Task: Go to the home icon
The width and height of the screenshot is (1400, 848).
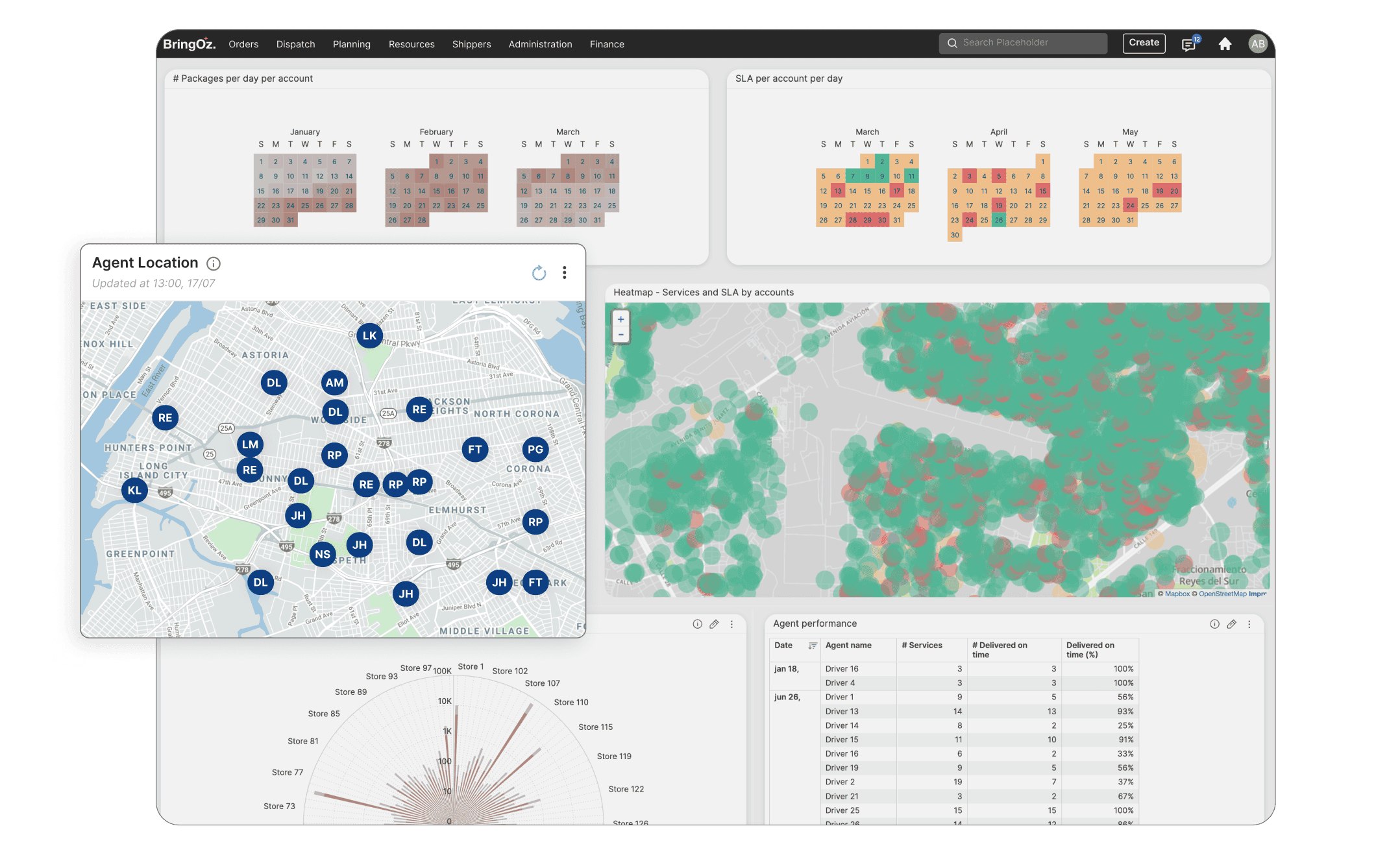Action: [1225, 43]
